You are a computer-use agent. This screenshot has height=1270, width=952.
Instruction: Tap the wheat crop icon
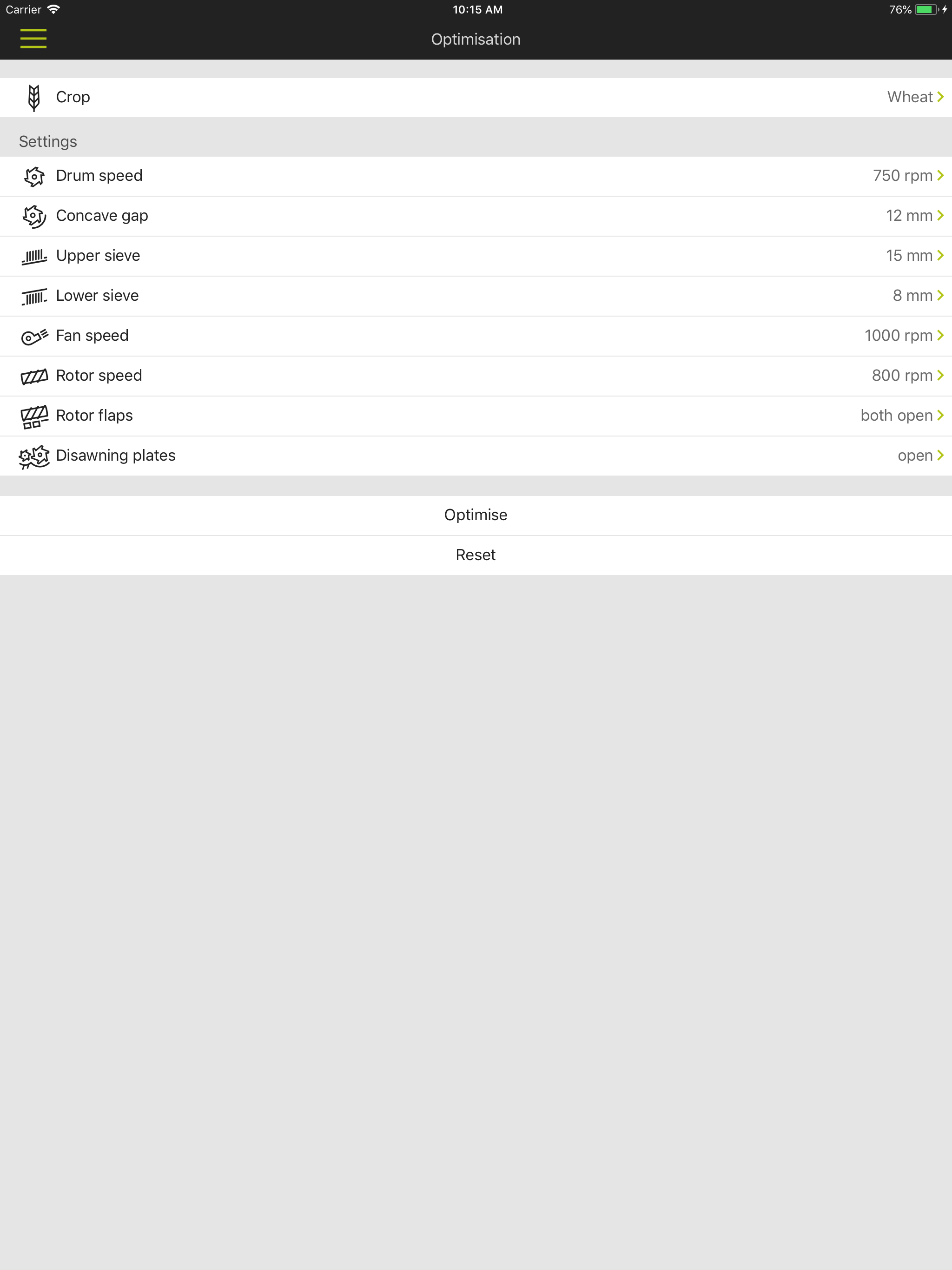coord(34,98)
